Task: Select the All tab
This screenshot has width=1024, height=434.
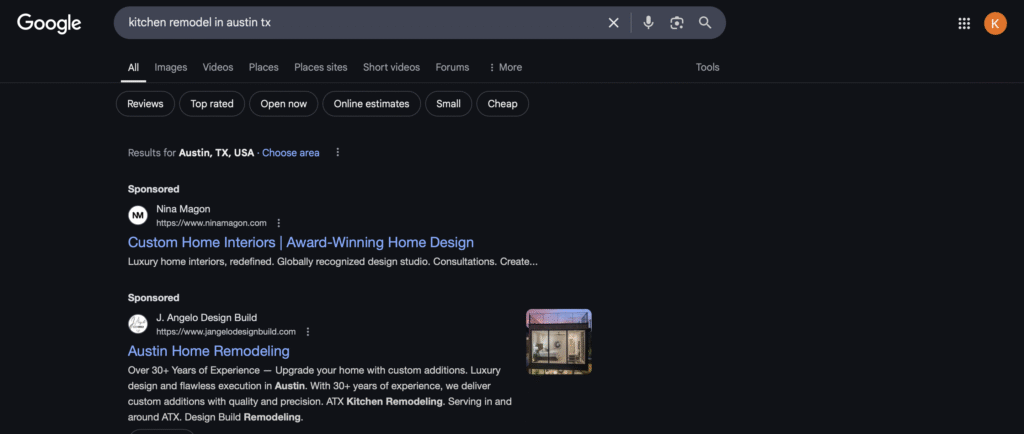Action: point(133,67)
